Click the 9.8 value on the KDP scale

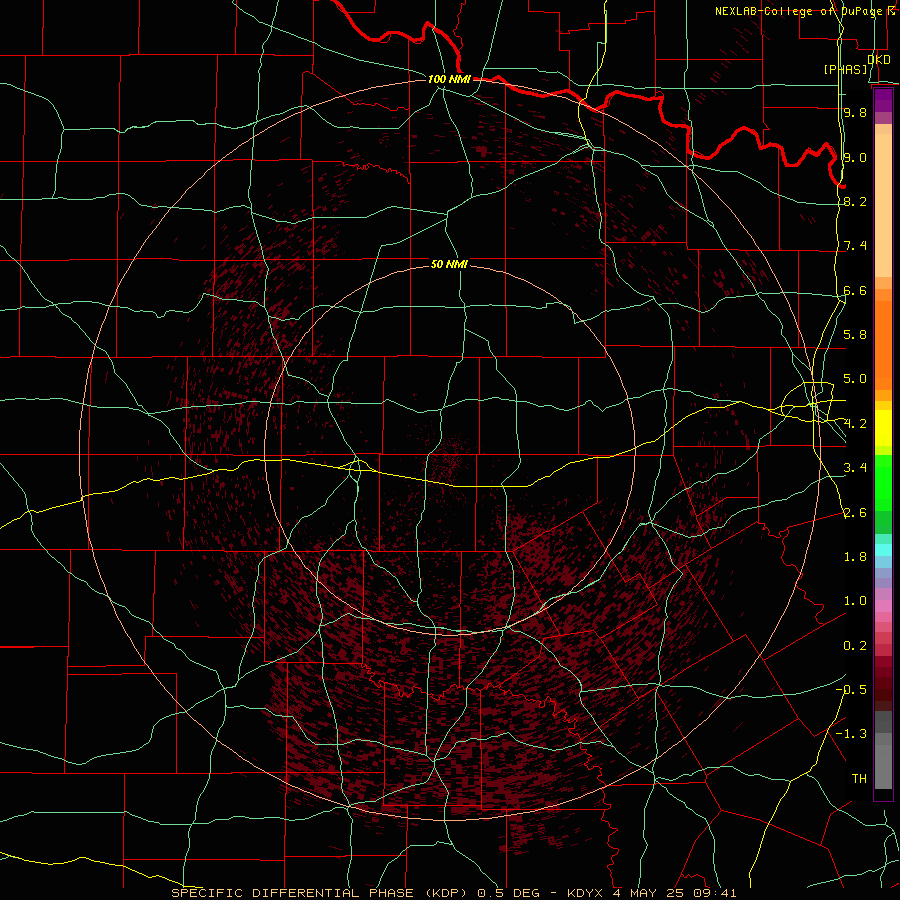coord(855,112)
